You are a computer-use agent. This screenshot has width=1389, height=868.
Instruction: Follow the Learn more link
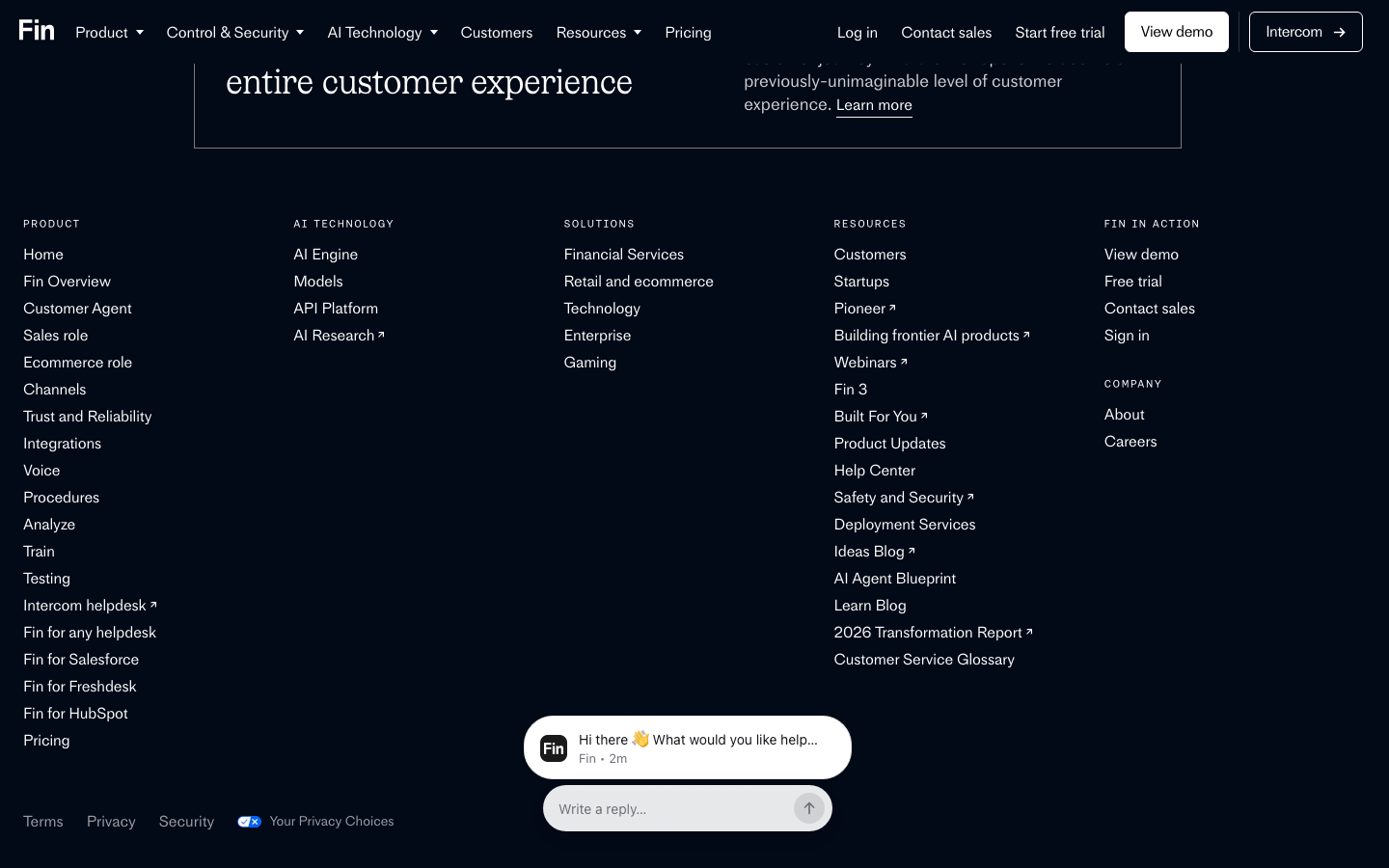[x=874, y=105]
